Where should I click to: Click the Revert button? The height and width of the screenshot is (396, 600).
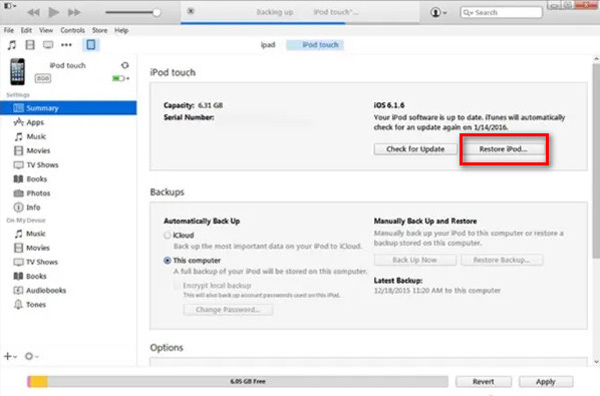[483, 381]
